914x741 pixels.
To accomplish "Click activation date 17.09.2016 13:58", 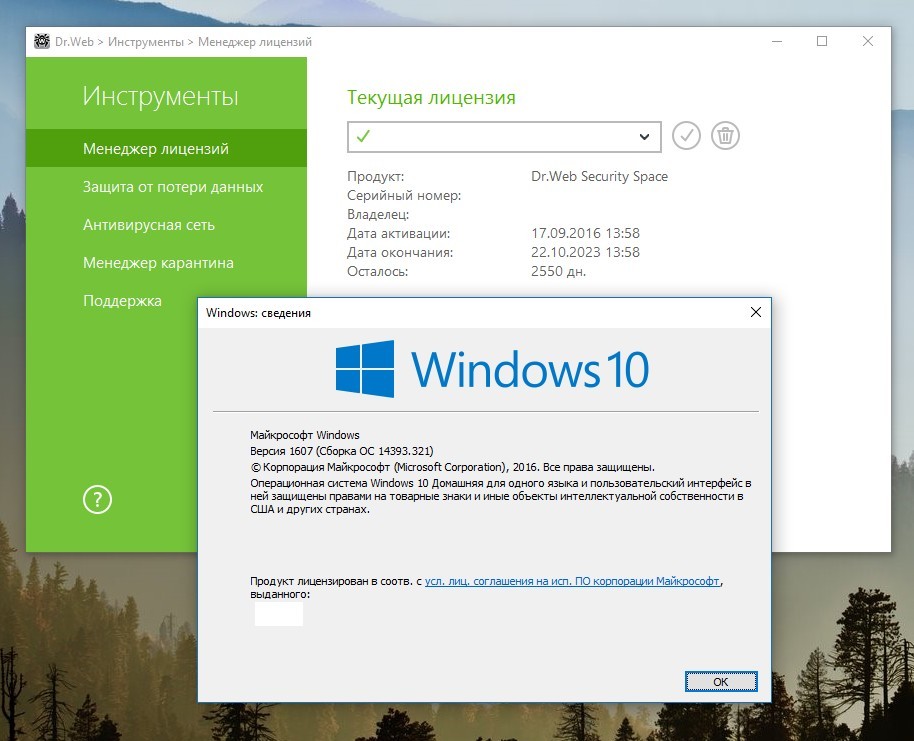I will coord(585,233).
